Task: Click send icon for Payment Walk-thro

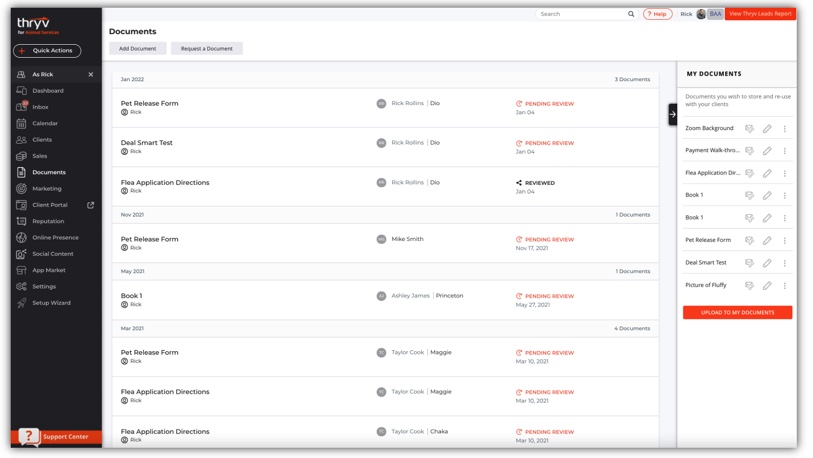Action: [749, 151]
